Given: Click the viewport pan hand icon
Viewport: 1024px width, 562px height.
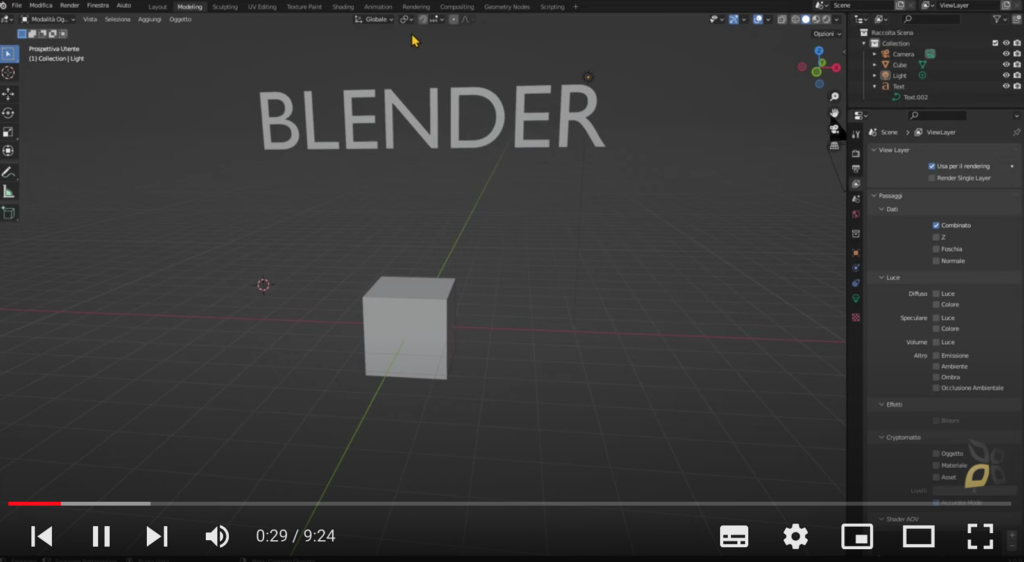Looking at the screenshot, I should pos(834,114).
